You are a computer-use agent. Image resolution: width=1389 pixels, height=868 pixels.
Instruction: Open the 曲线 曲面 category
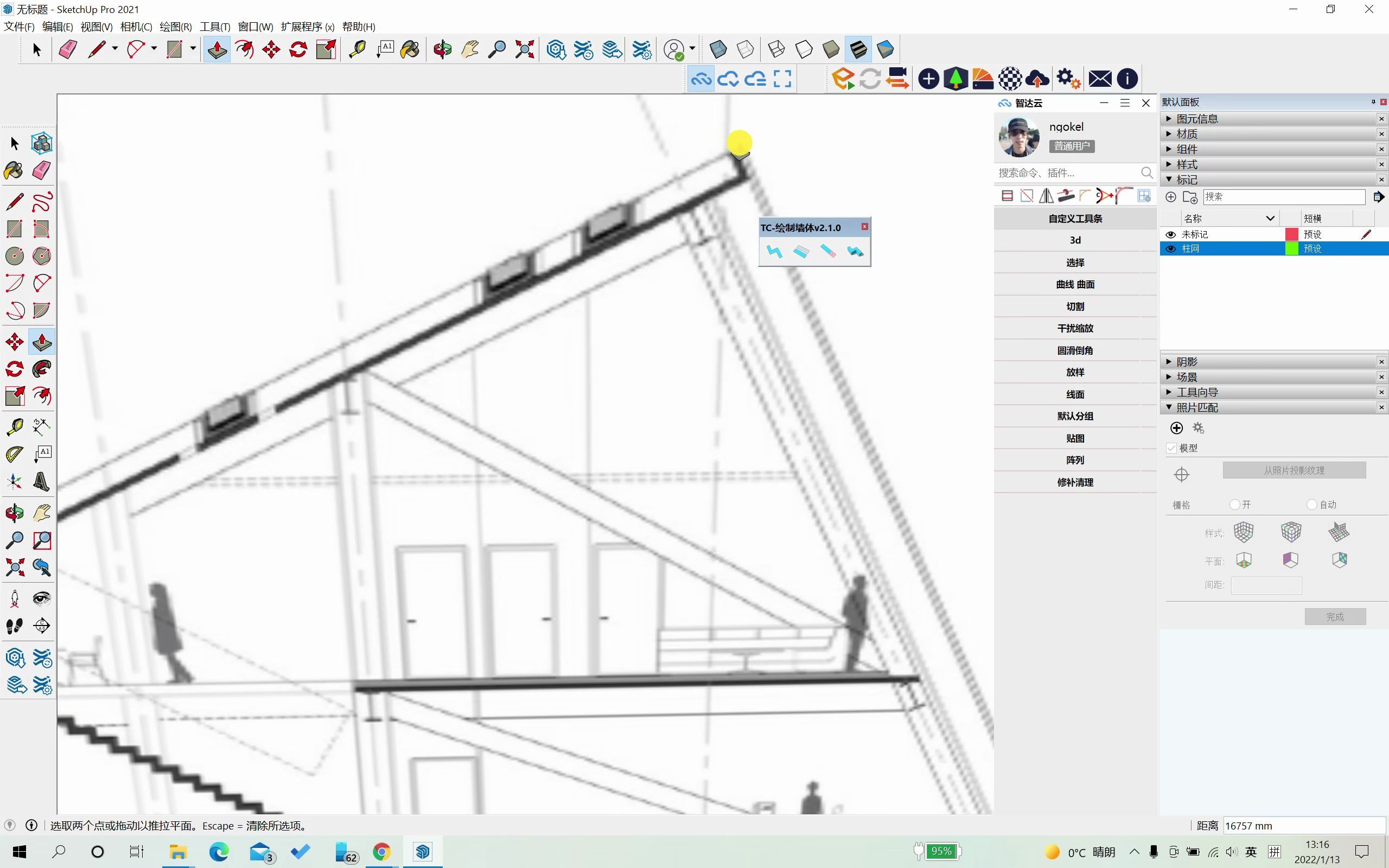tap(1075, 285)
